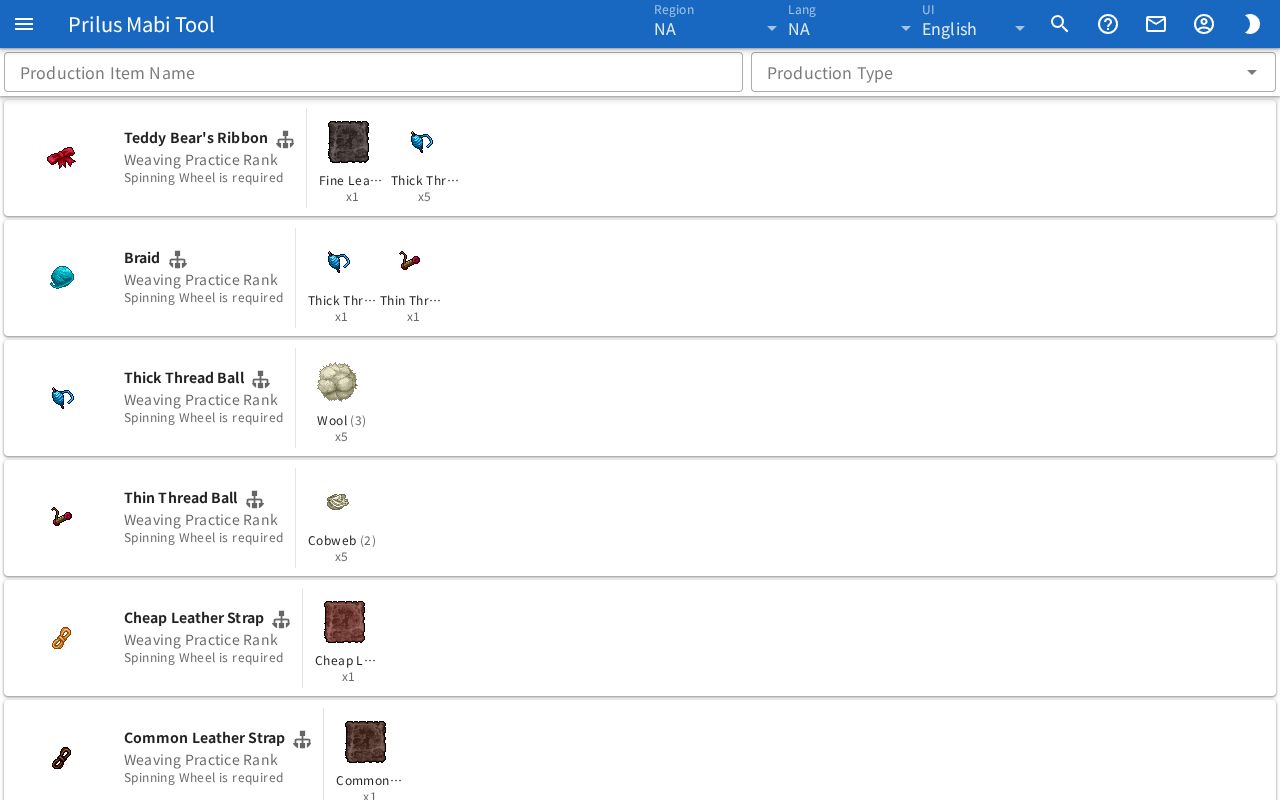Expand the Production Type dropdown
1280x800 pixels.
pyautogui.click(x=1013, y=72)
